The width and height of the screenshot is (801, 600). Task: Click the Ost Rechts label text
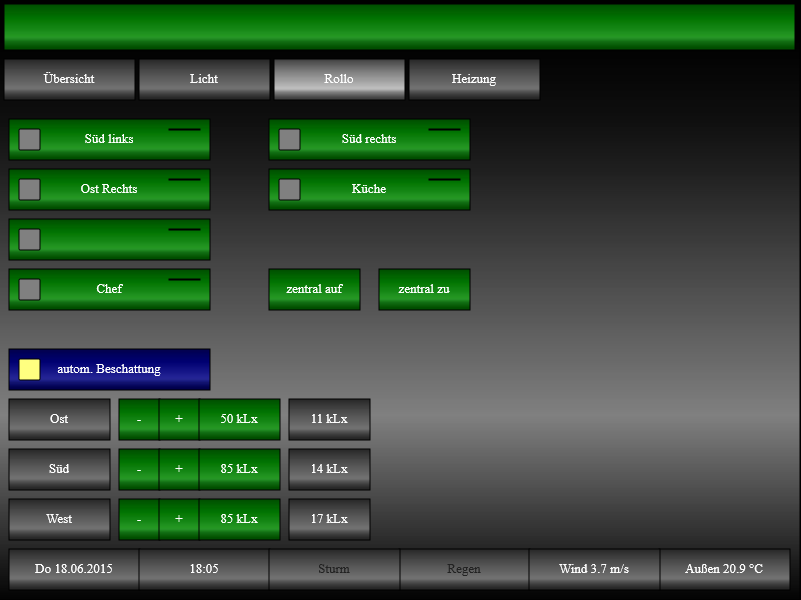click(109, 189)
